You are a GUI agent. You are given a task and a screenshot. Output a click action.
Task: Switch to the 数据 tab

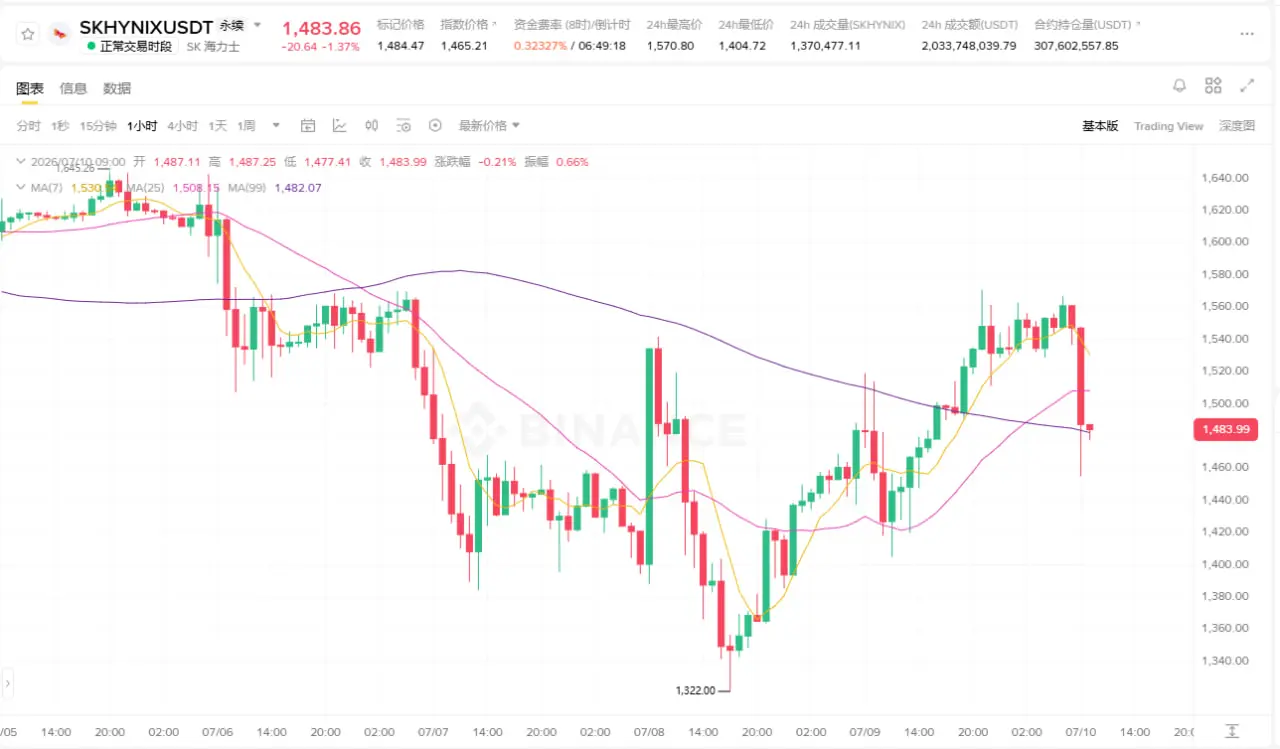coord(117,88)
